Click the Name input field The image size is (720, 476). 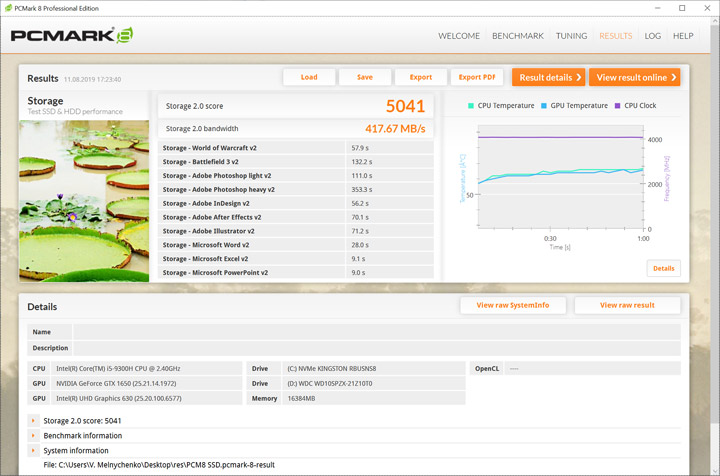coord(377,332)
